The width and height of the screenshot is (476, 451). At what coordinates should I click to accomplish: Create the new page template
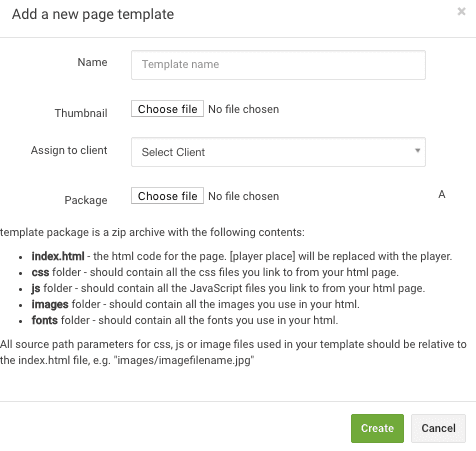377,428
